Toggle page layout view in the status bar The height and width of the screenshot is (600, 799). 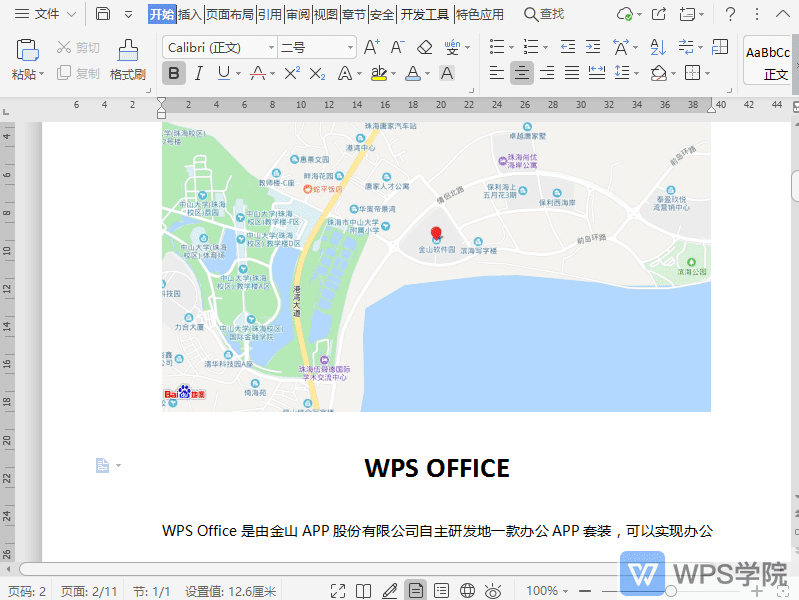[x=415, y=590]
